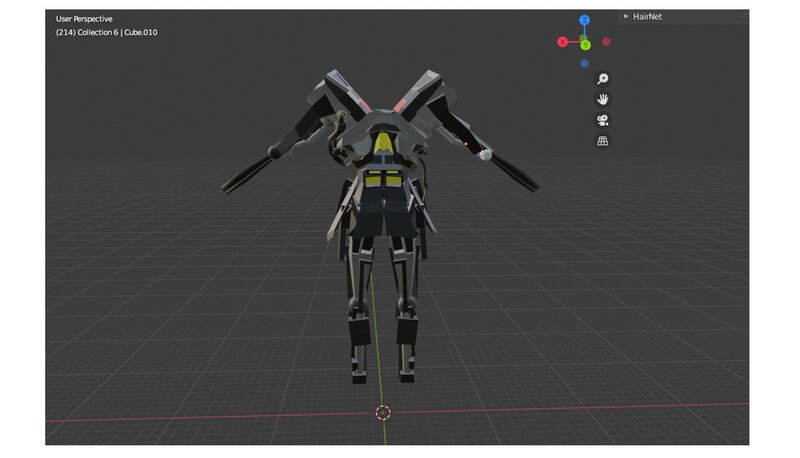Click the Zoom magnifier icon in viewport
800x458 pixels.
(603, 78)
